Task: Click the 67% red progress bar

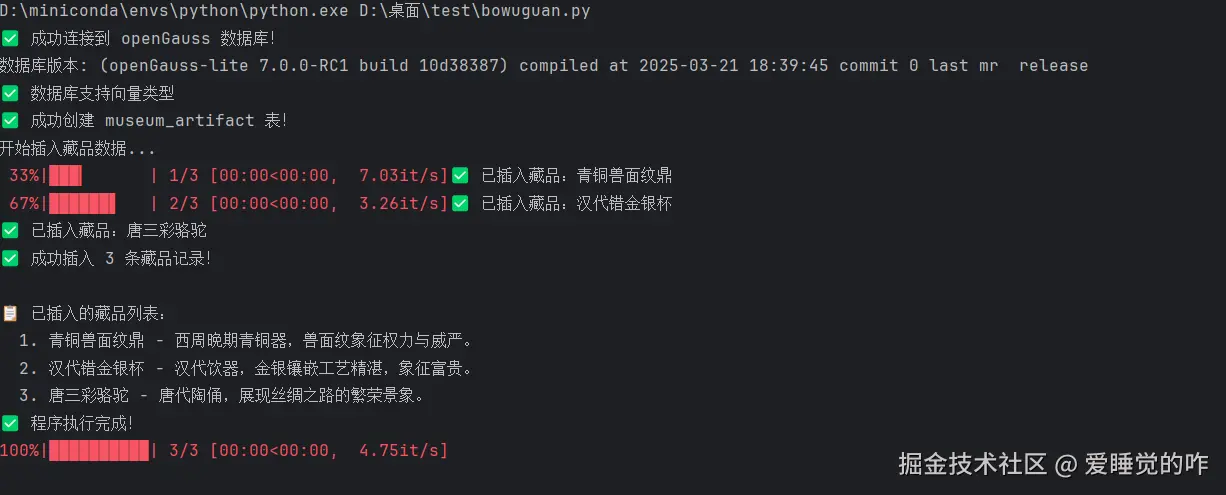Action: 82,204
